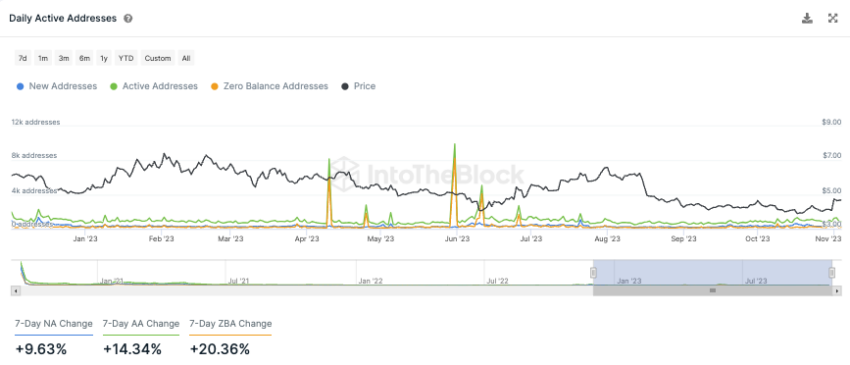Viewport: 850px width, 365px height.
Task: Toggle the Active Addresses series
Action: [154, 86]
